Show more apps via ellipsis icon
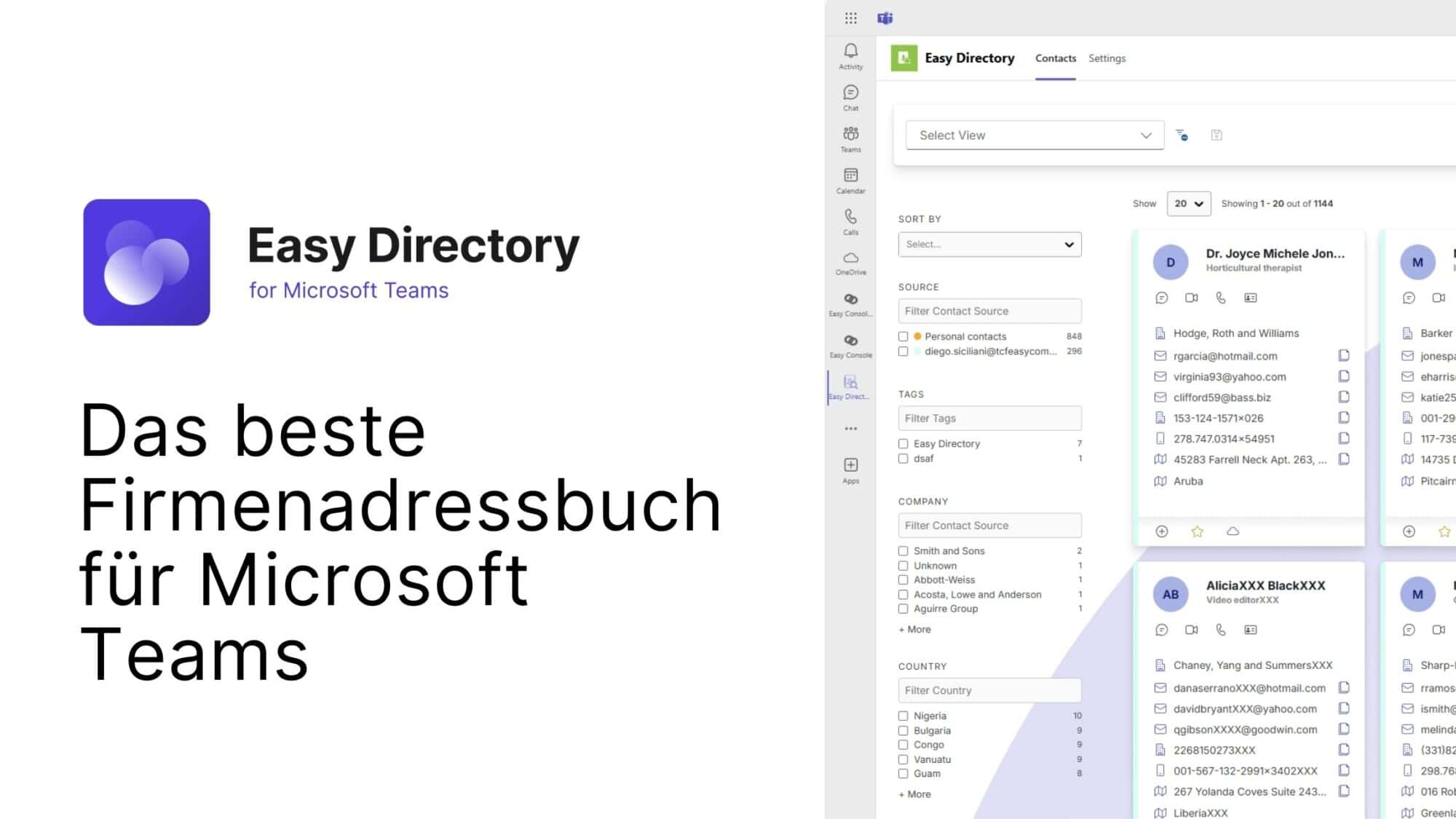The width and height of the screenshot is (1456, 819). pyautogui.click(x=850, y=429)
